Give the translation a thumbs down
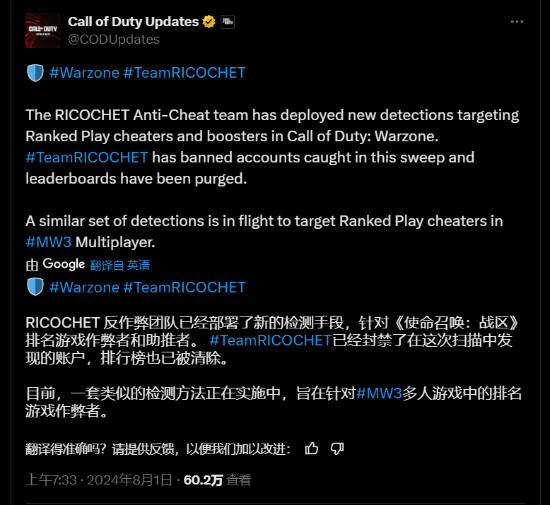The width and height of the screenshot is (550, 505). click(337, 449)
